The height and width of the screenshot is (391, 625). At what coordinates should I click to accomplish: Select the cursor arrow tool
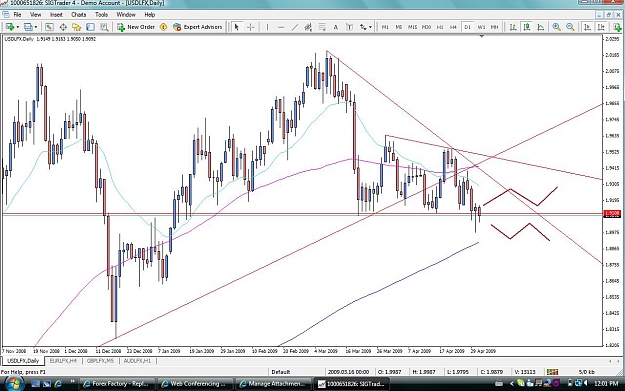click(x=237, y=27)
